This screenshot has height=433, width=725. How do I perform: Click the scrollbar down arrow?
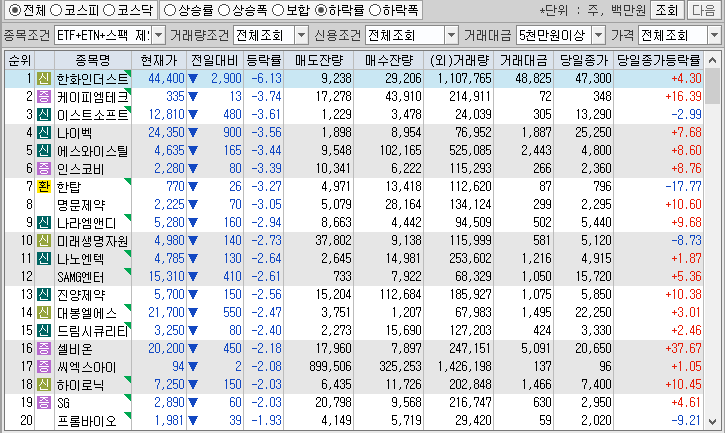click(713, 421)
